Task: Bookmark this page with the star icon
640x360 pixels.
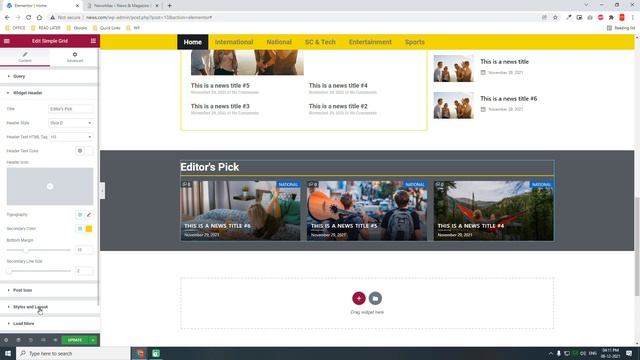Action: 555,18
